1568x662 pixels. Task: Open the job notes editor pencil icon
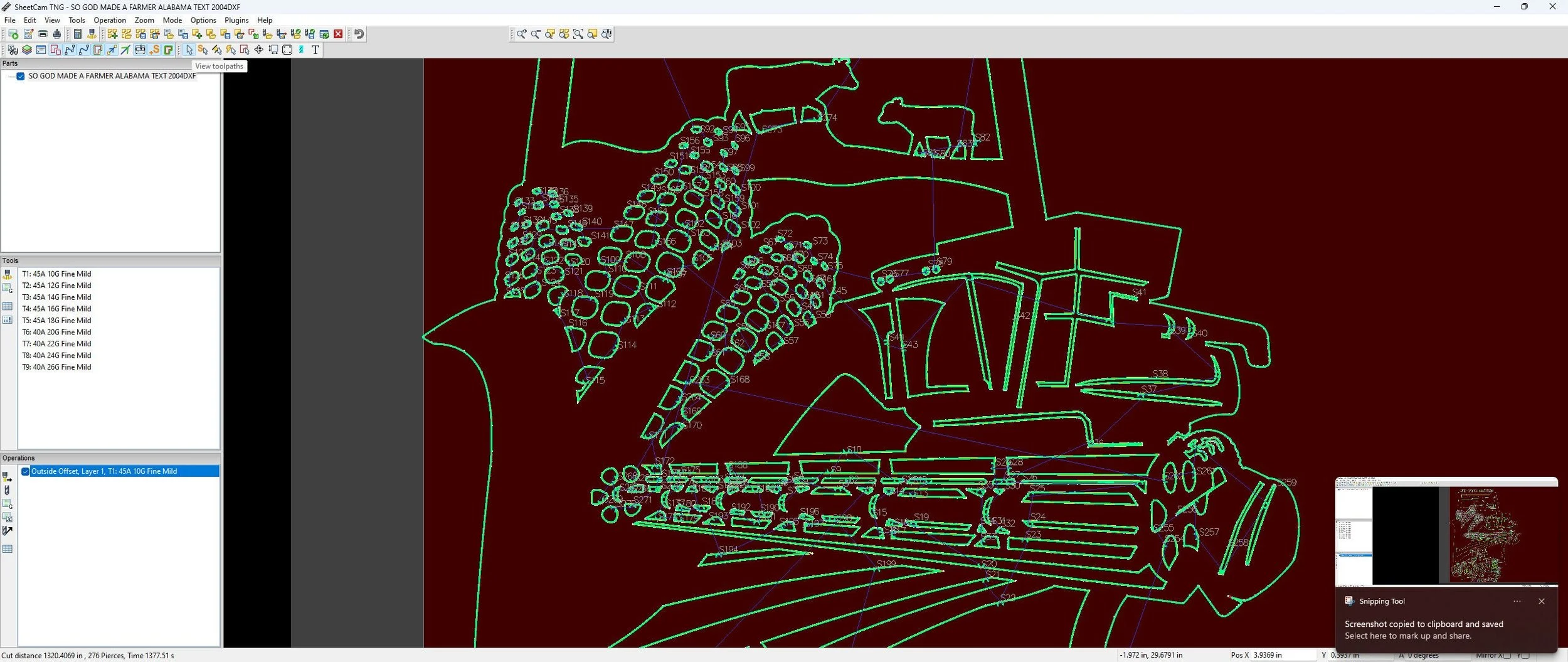(28, 34)
